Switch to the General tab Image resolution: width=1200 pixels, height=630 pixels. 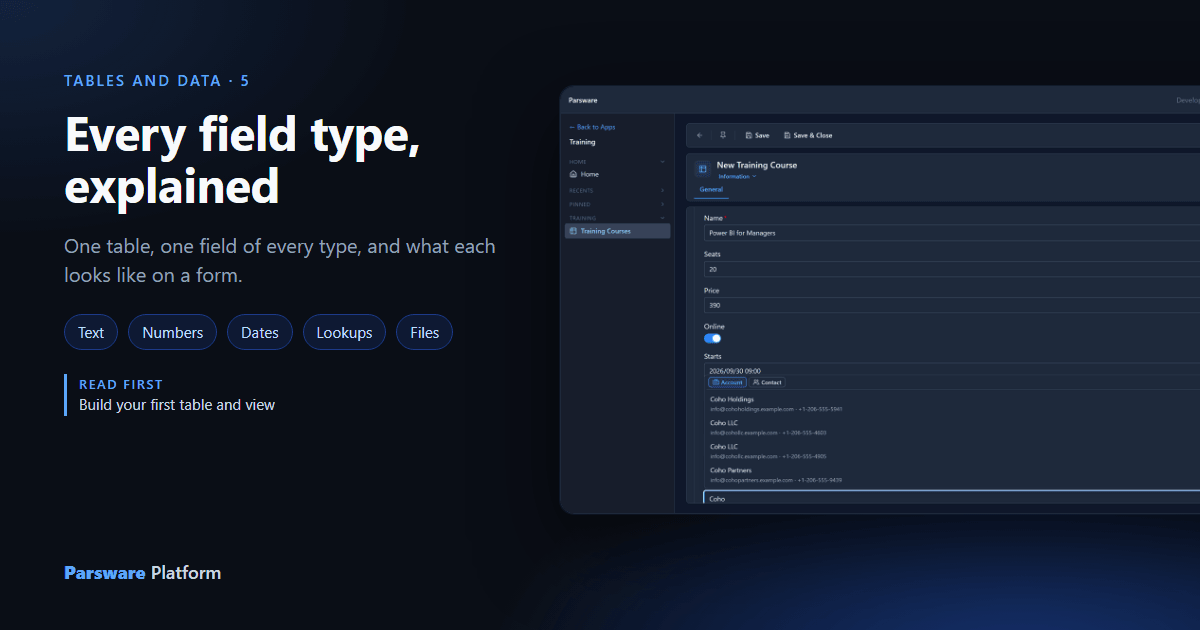(711, 189)
